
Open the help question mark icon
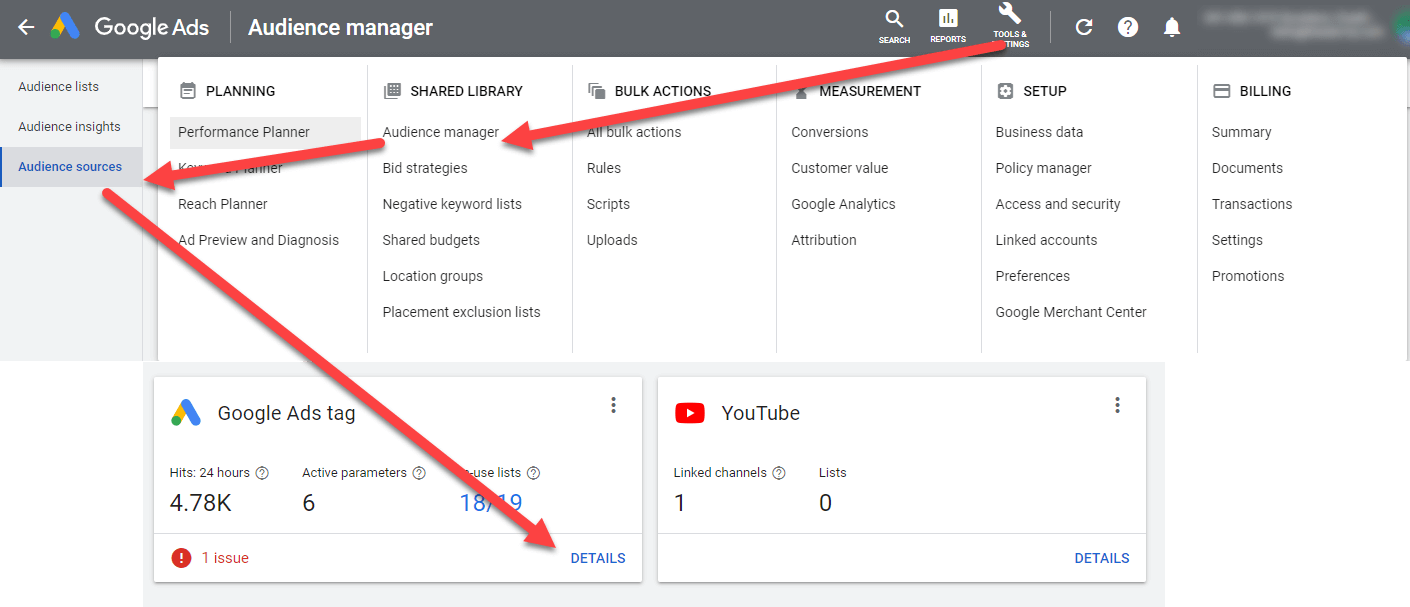1128,27
